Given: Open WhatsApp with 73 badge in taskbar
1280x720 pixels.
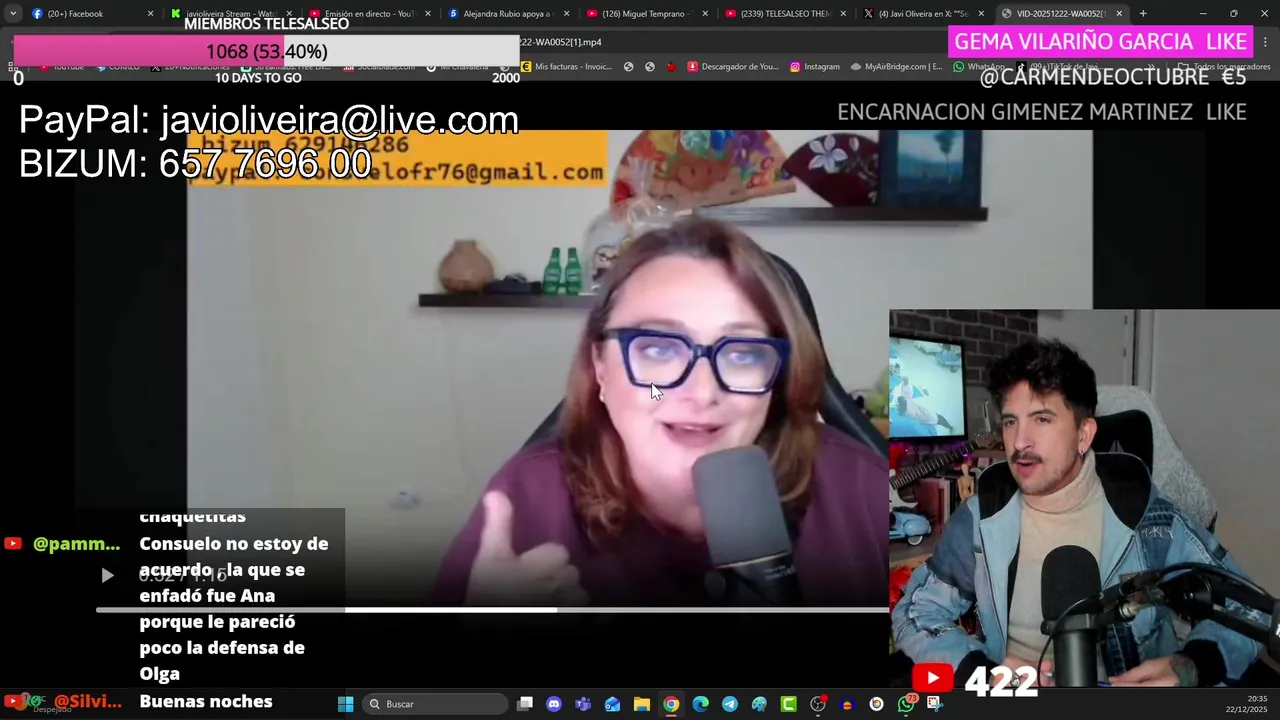Looking at the screenshot, I should coord(906,704).
